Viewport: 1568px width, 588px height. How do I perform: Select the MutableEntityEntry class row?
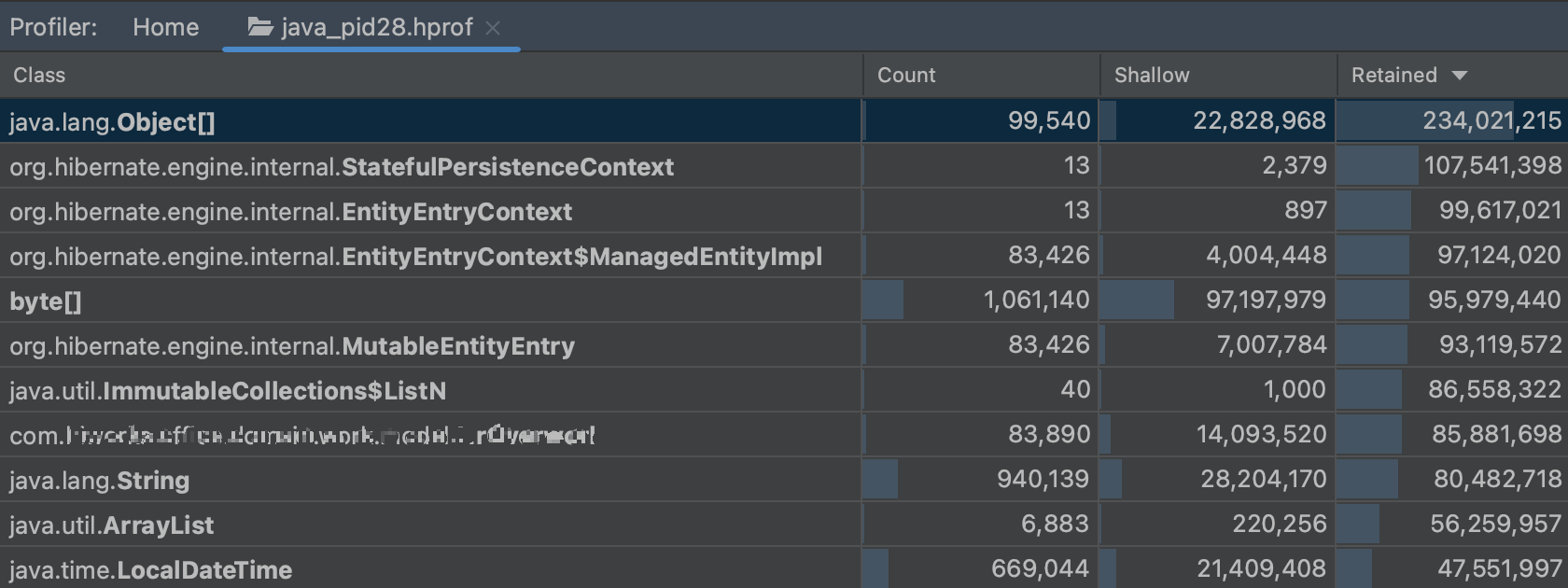click(784, 345)
